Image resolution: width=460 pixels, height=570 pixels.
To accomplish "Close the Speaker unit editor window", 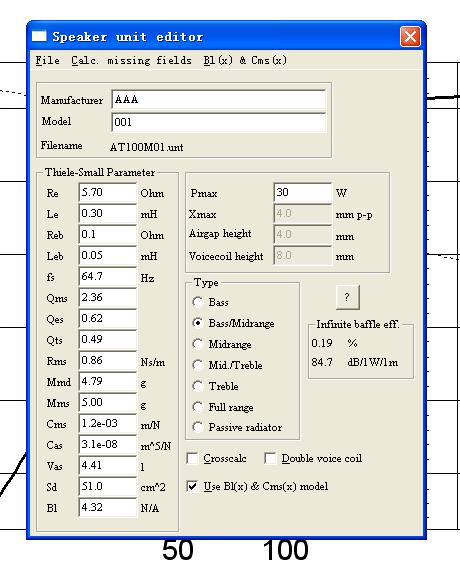I will 410,36.
